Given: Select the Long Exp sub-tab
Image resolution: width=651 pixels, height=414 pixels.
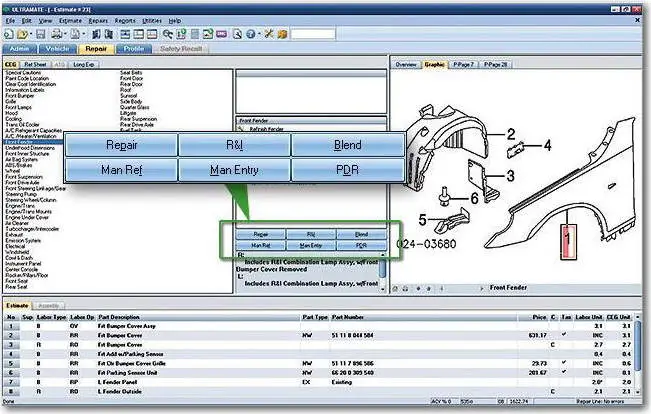Looking at the screenshot, I should coord(83,64).
